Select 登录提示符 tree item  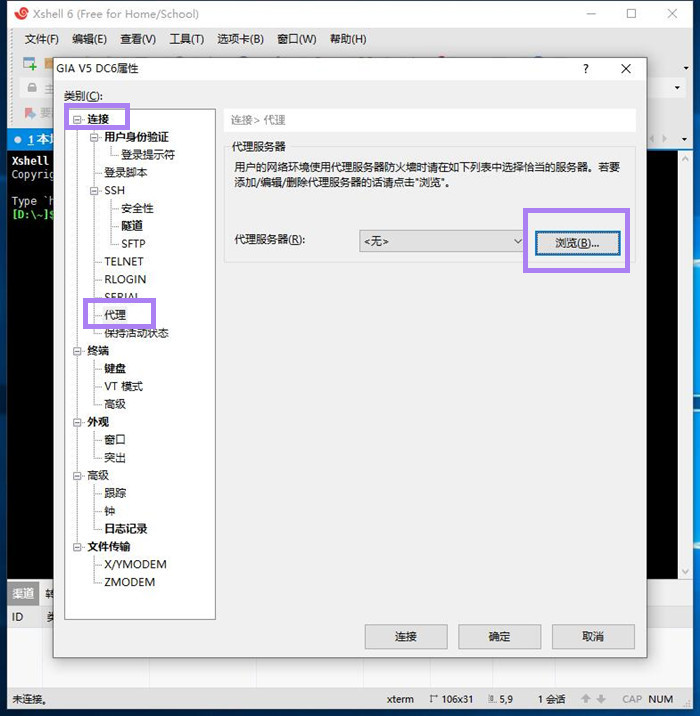point(148,155)
